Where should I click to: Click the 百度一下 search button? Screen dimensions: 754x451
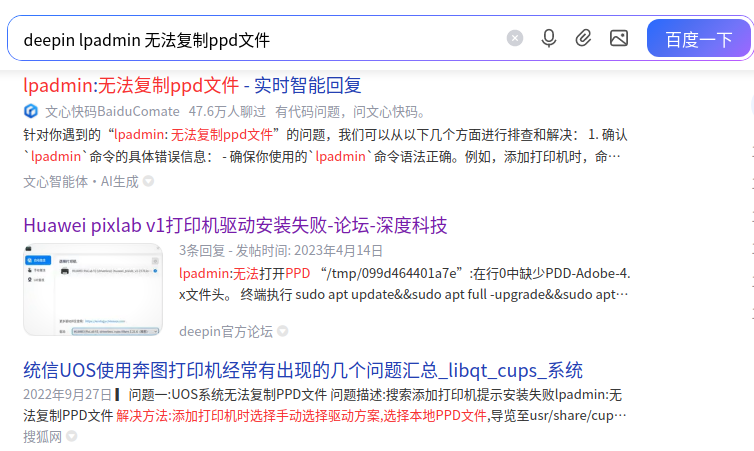point(699,38)
